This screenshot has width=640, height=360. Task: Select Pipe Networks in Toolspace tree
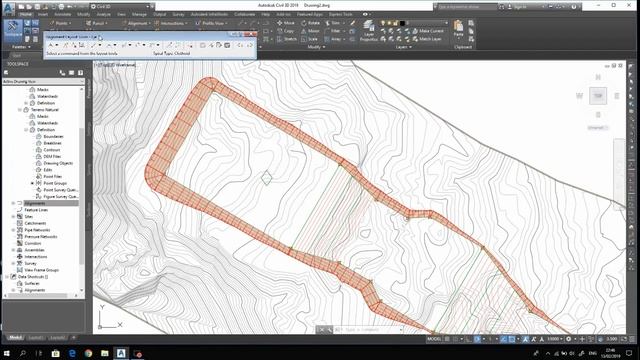coord(37,230)
